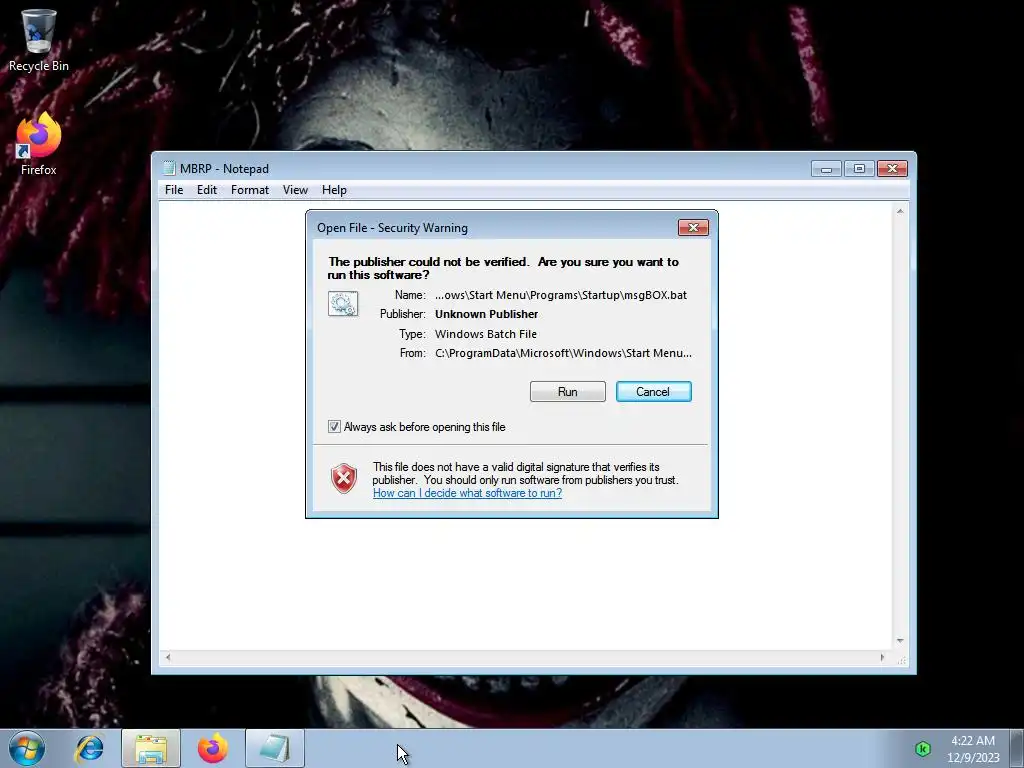Click the msgBOX.bat file name path
Viewport: 1024px width, 768px height.
click(561, 295)
